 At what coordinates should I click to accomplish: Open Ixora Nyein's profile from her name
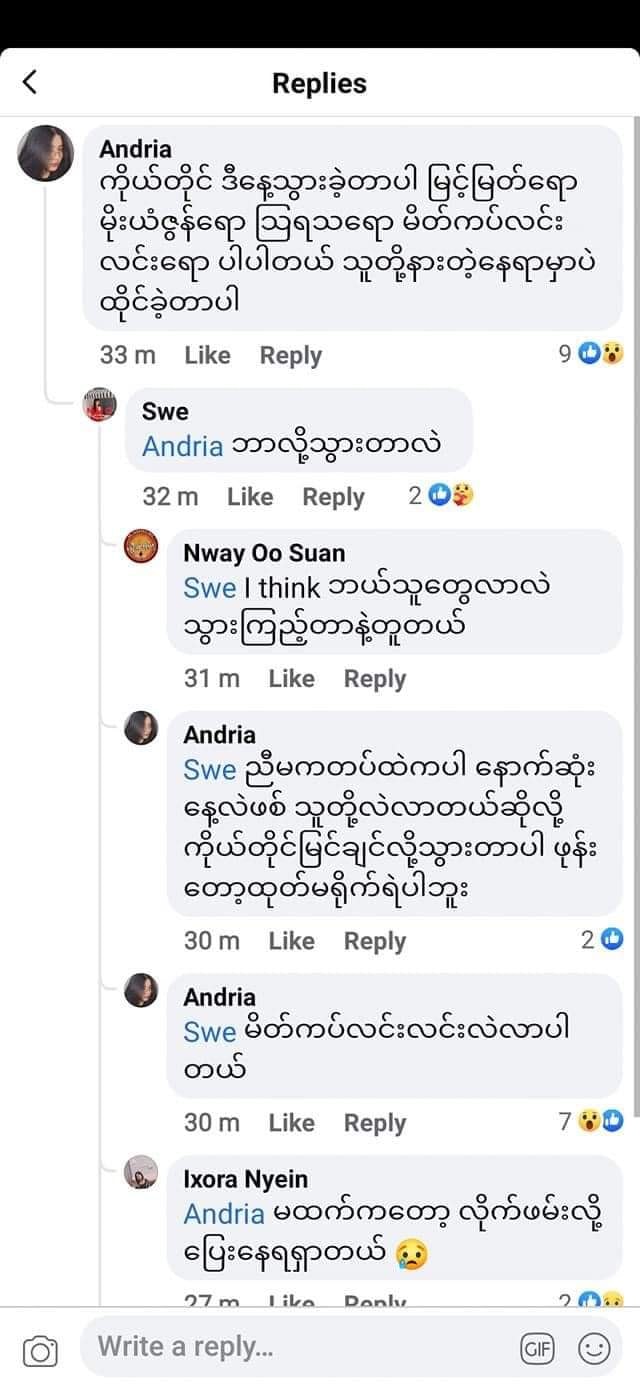coord(246,1179)
